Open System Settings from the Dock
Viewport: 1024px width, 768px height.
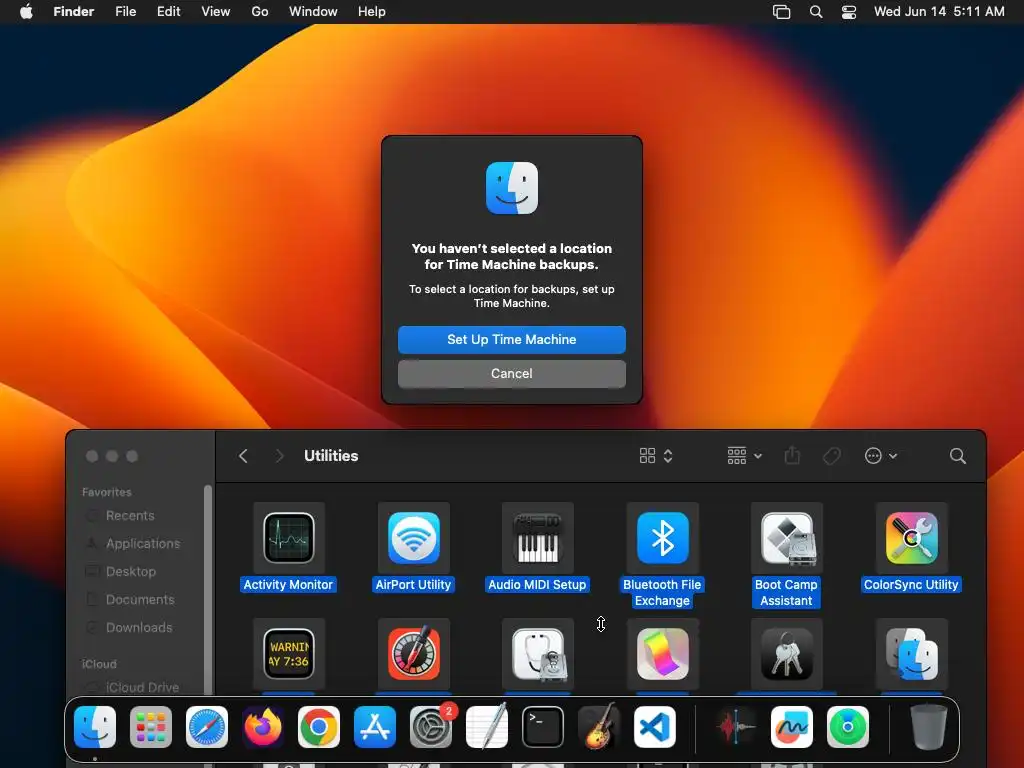(431, 727)
